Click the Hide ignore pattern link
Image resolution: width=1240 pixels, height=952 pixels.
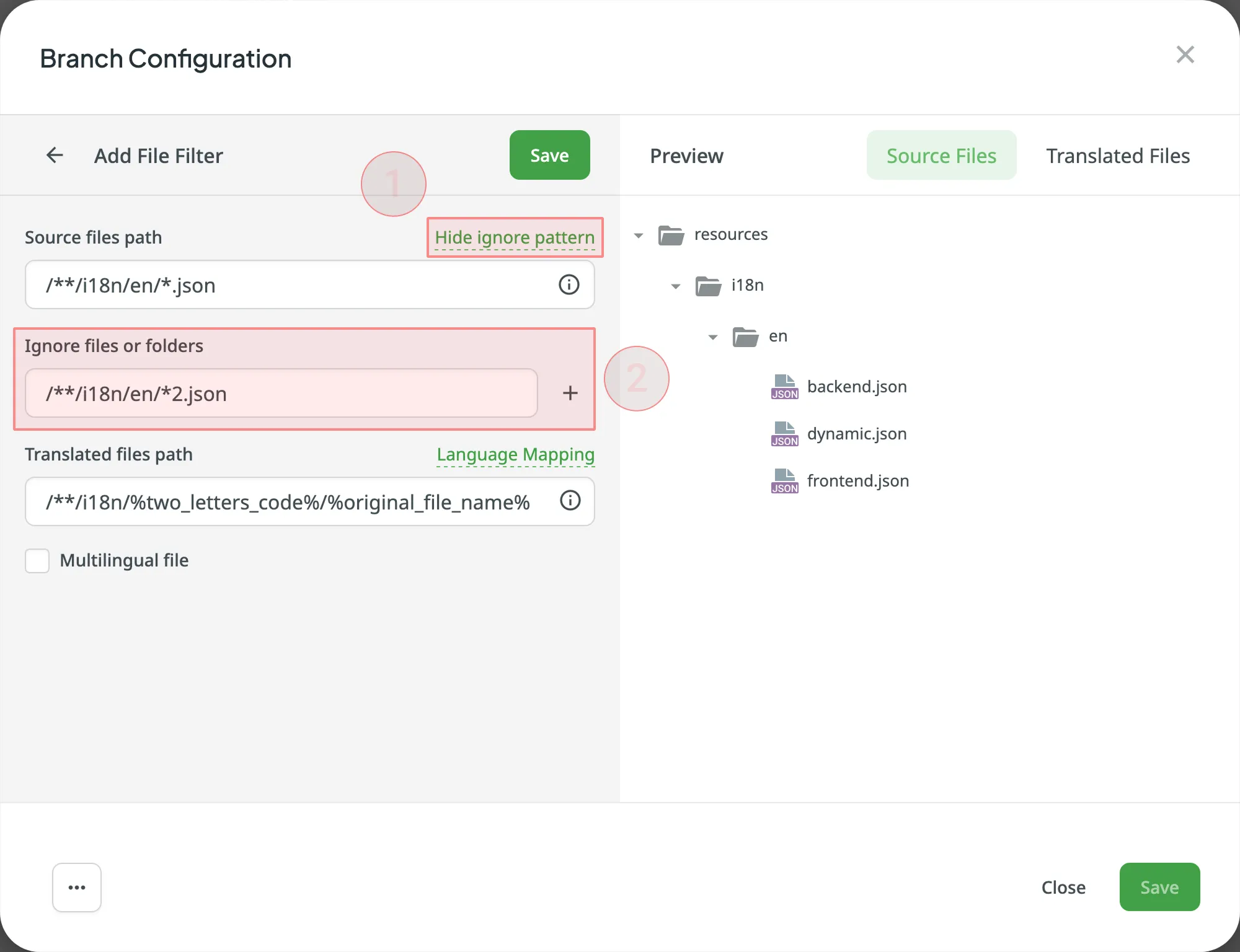tap(515, 237)
